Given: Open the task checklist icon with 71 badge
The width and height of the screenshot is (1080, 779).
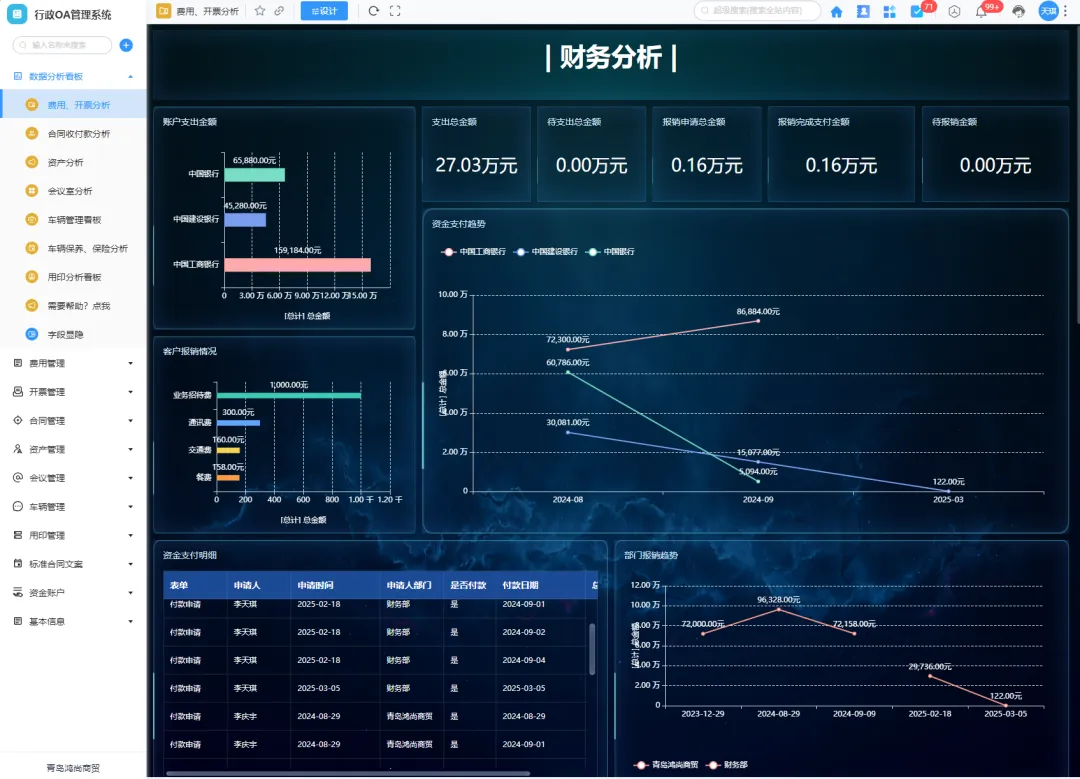Looking at the screenshot, I should coord(916,12).
